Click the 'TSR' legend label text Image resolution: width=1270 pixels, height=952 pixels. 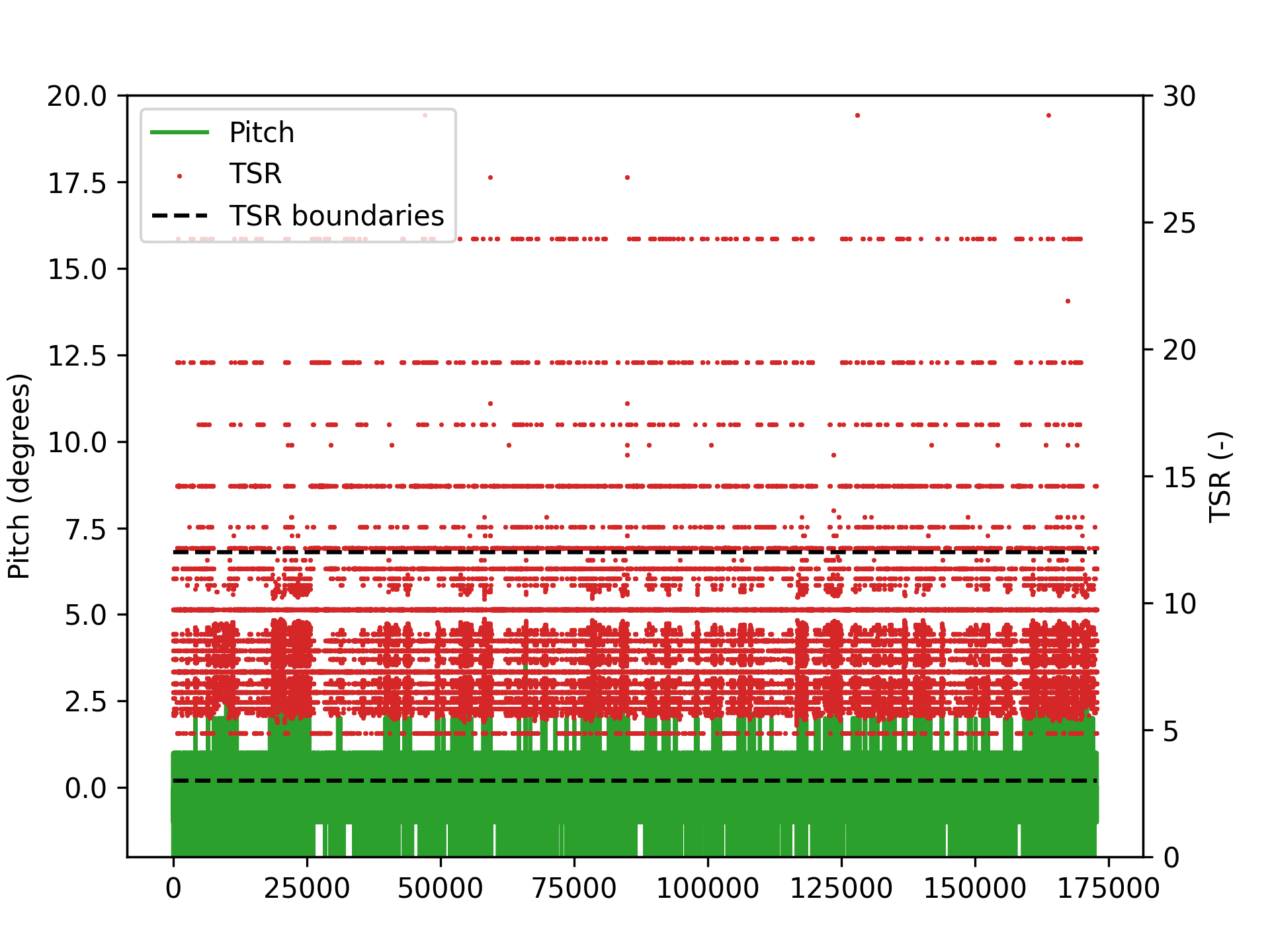pos(255,175)
